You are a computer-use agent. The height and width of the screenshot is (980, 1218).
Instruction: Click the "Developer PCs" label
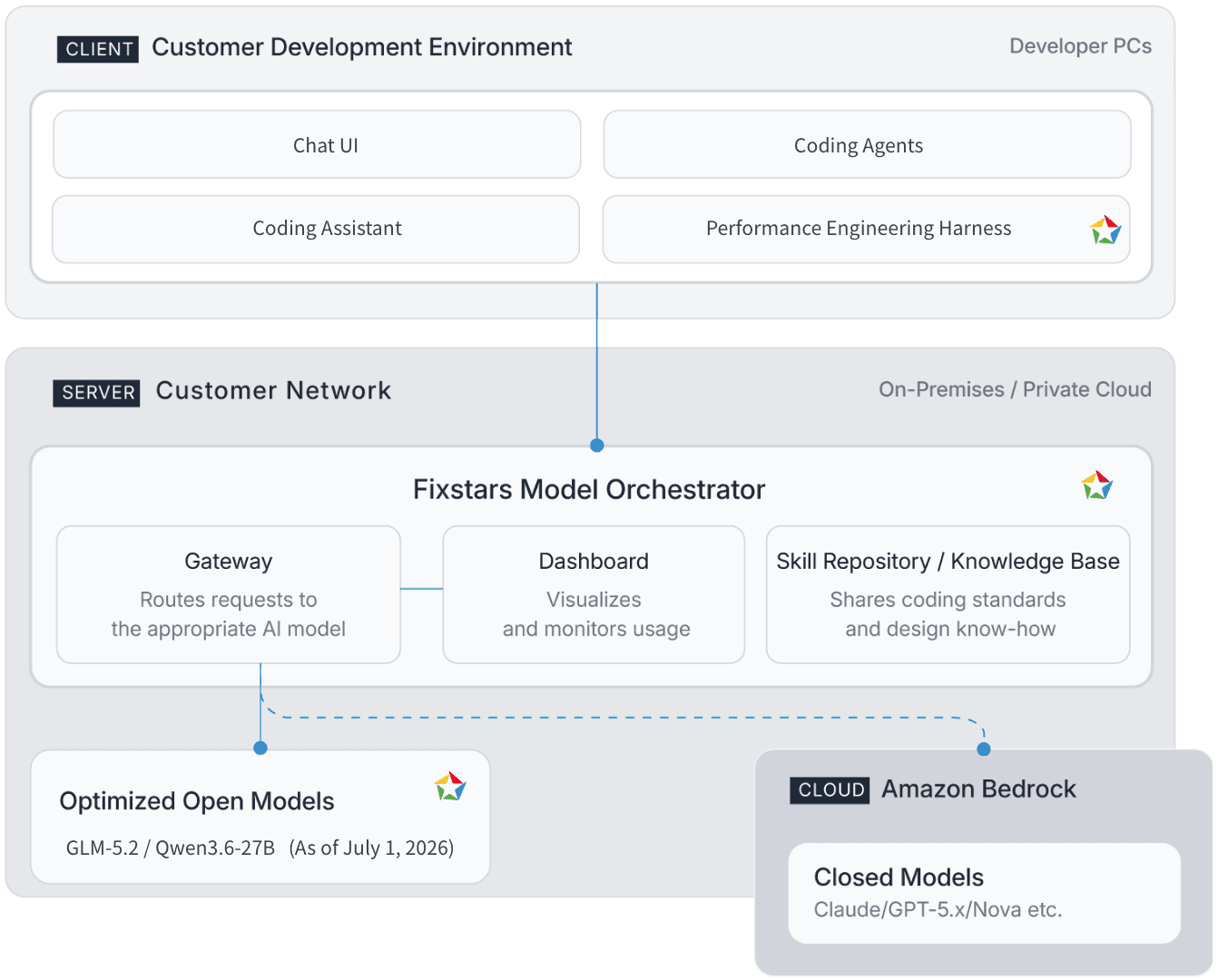pos(1080,46)
